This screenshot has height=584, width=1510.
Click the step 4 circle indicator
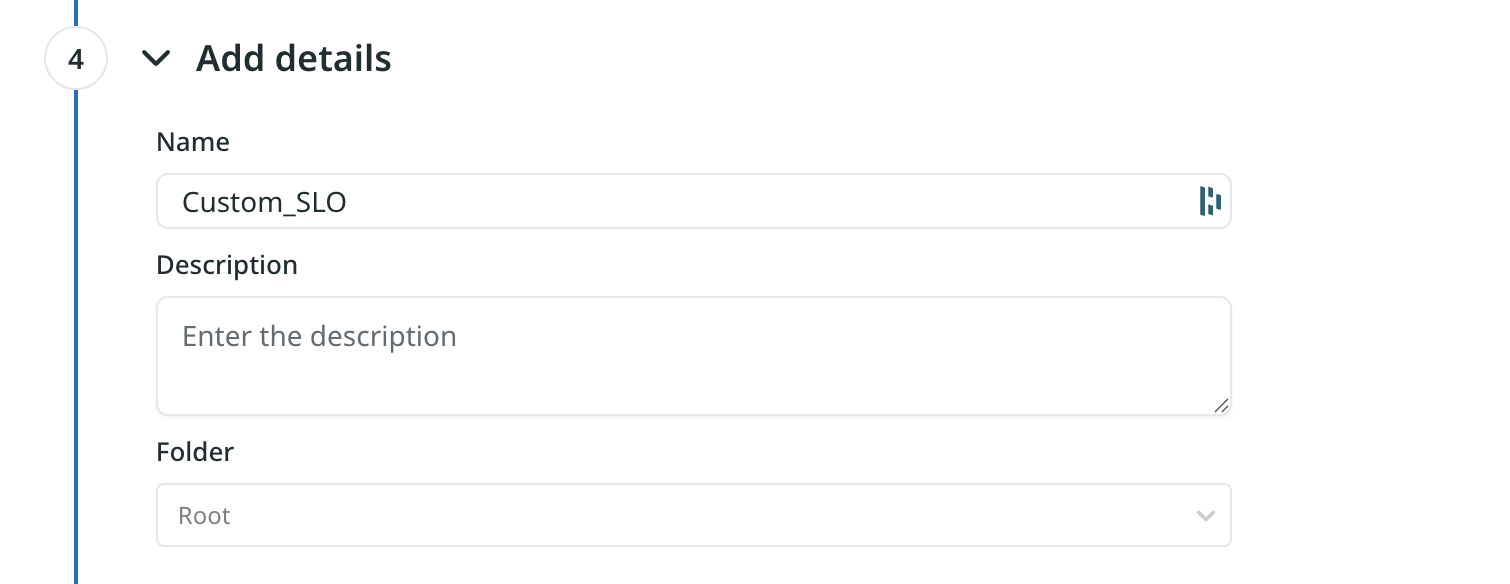click(x=76, y=59)
